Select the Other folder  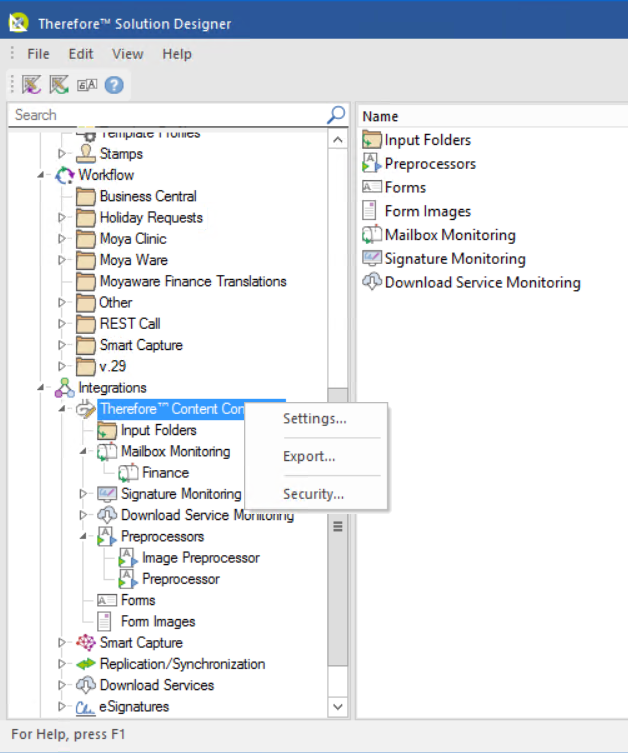[x=115, y=303]
